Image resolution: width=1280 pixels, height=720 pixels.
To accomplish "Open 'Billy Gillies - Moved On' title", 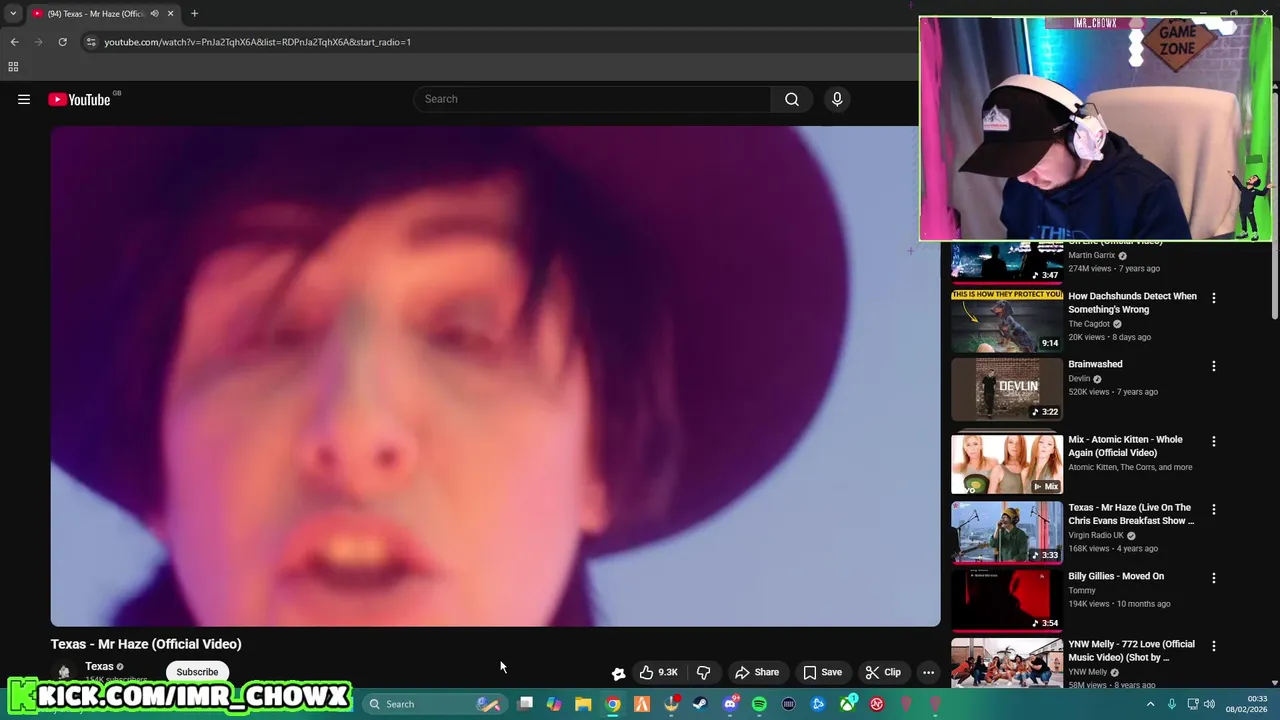I will [1116, 576].
